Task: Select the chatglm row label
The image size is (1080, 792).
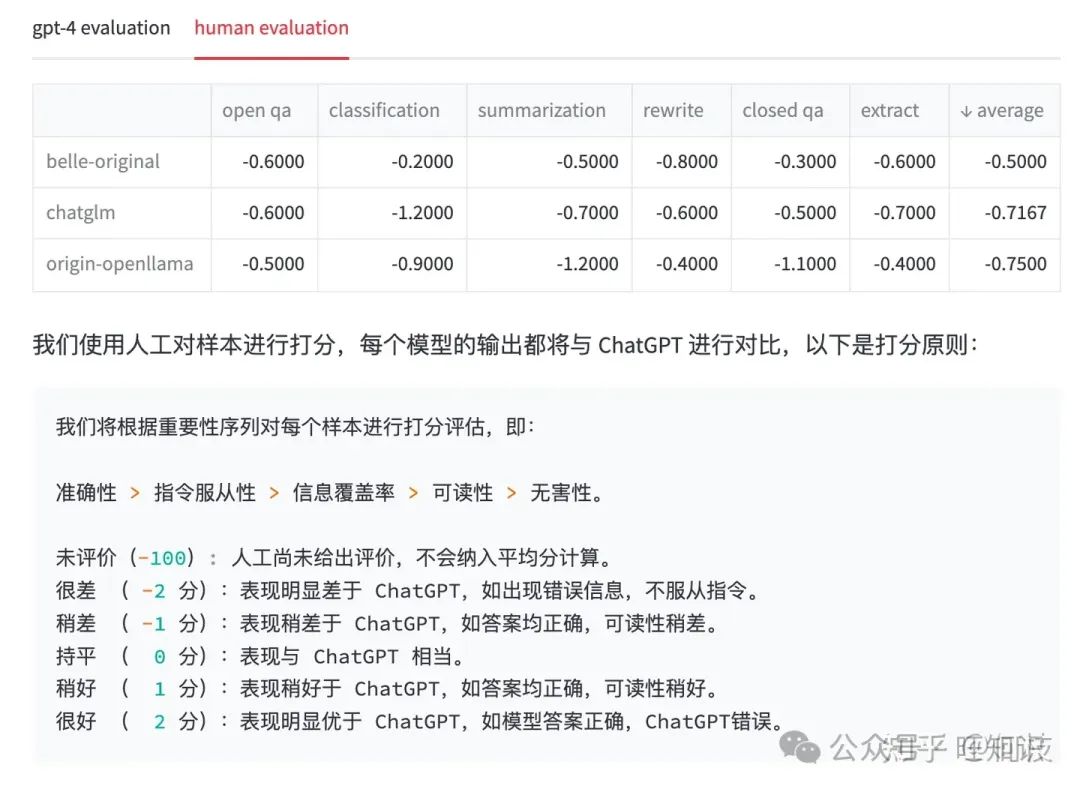Action: pos(81,212)
